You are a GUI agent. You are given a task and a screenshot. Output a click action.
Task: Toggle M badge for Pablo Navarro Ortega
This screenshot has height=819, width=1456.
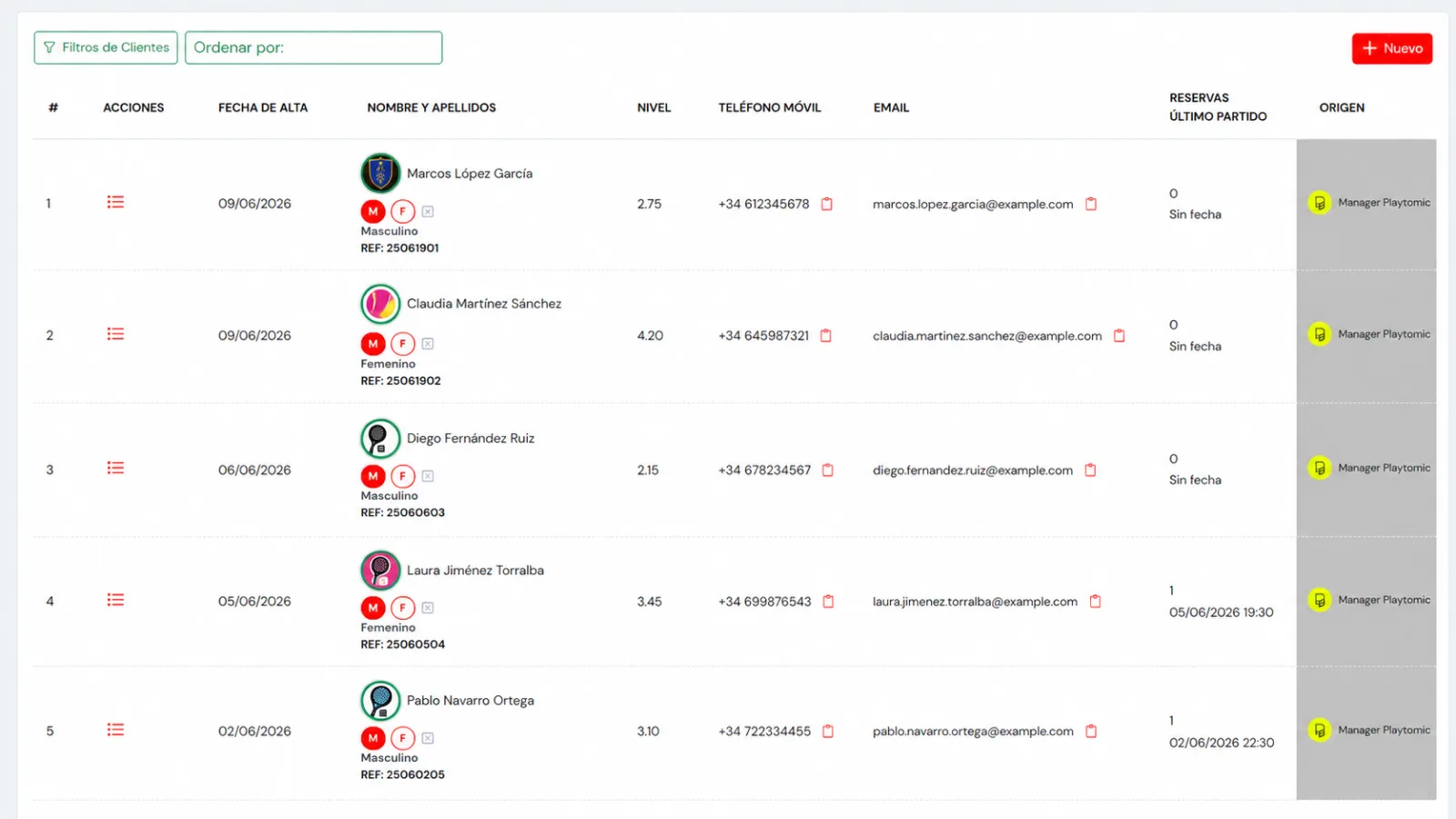373,738
